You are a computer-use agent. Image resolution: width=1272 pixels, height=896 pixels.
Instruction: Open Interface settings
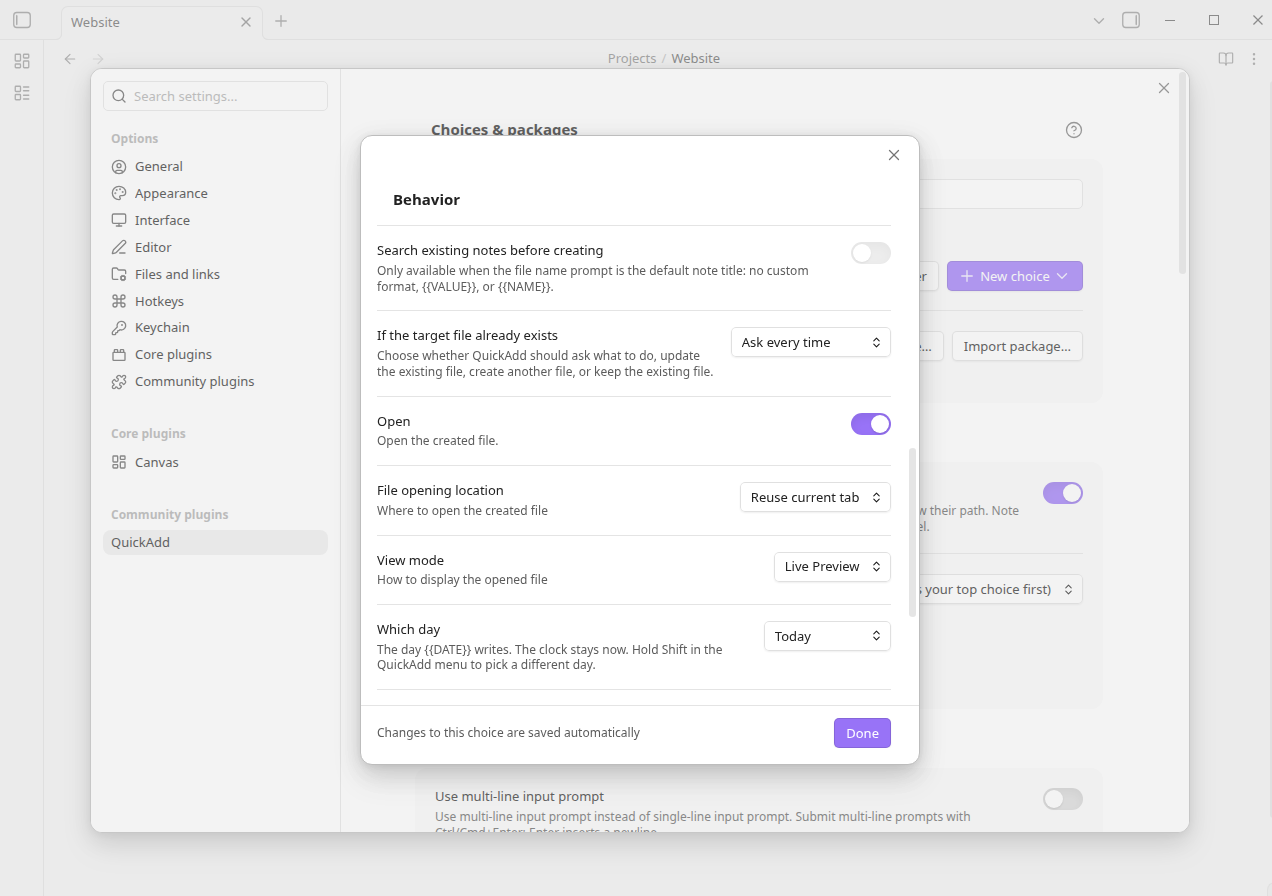(x=215, y=220)
